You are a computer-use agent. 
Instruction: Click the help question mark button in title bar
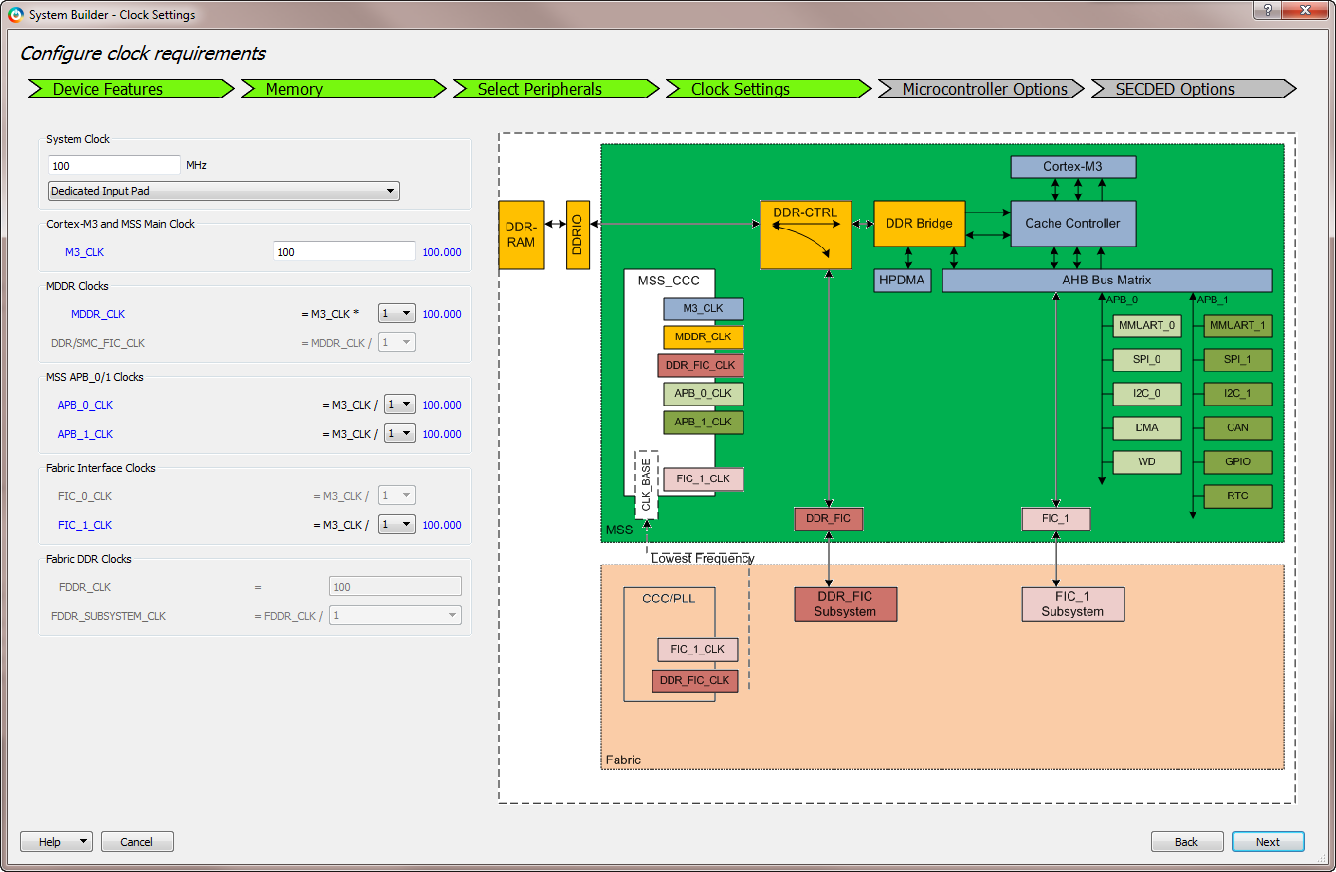coord(1267,10)
